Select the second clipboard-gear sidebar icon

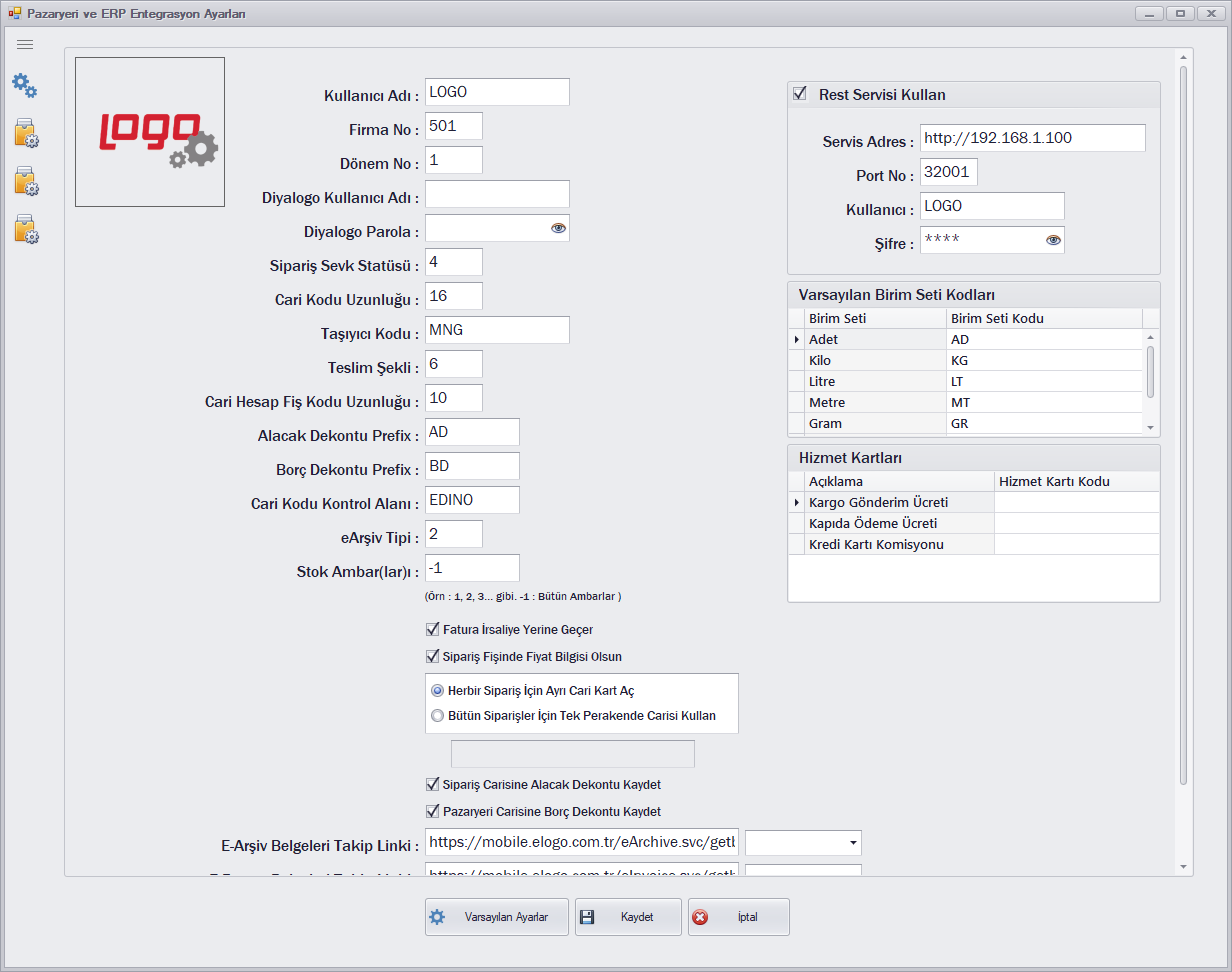click(26, 181)
